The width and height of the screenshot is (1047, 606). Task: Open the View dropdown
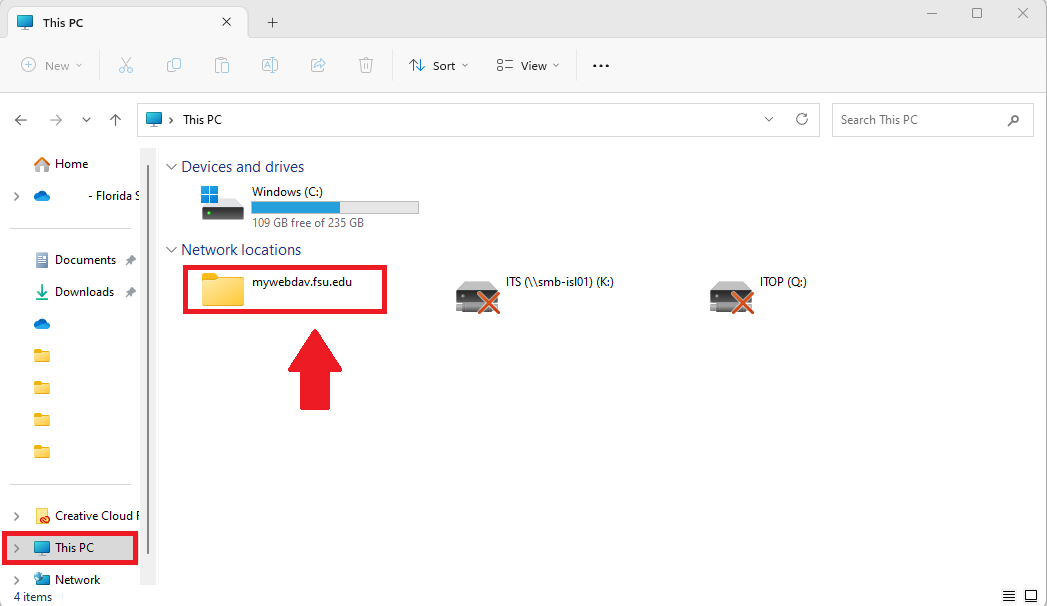(x=527, y=65)
